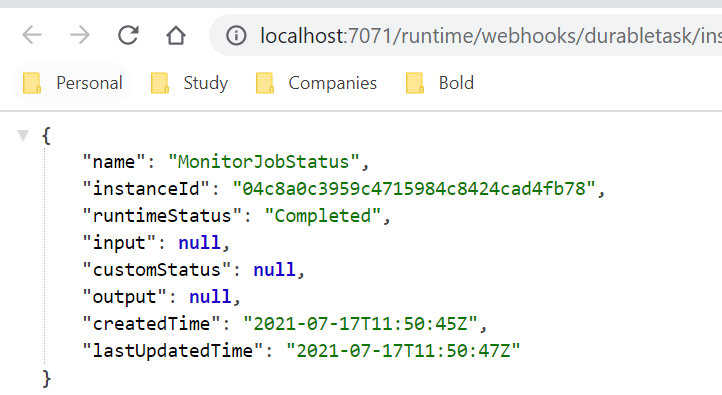Click the "output" JSON key
Viewport: 722px width, 395px height.
click(124, 297)
